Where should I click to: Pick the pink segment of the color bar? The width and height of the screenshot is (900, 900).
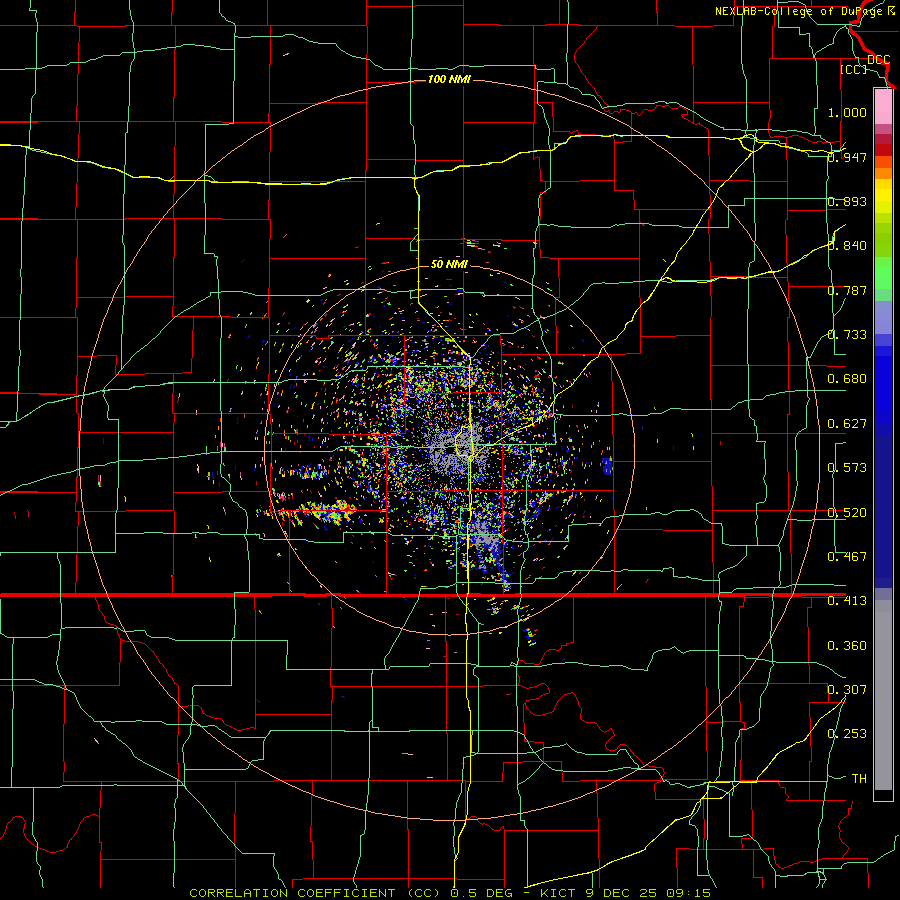[883, 107]
